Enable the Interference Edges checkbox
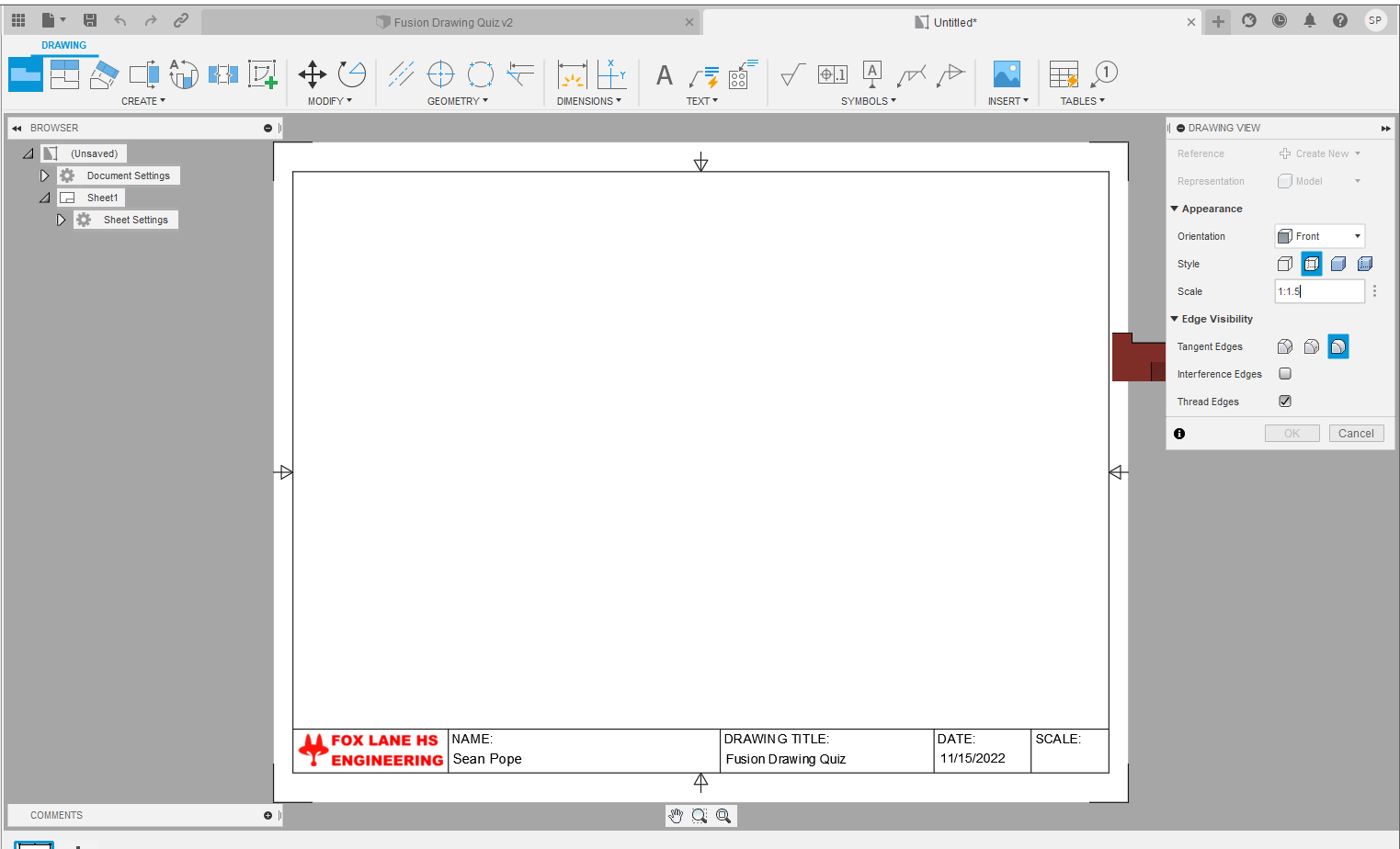This screenshot has height=849, width=1400. pyautogui.click(x=1284, y=373)
